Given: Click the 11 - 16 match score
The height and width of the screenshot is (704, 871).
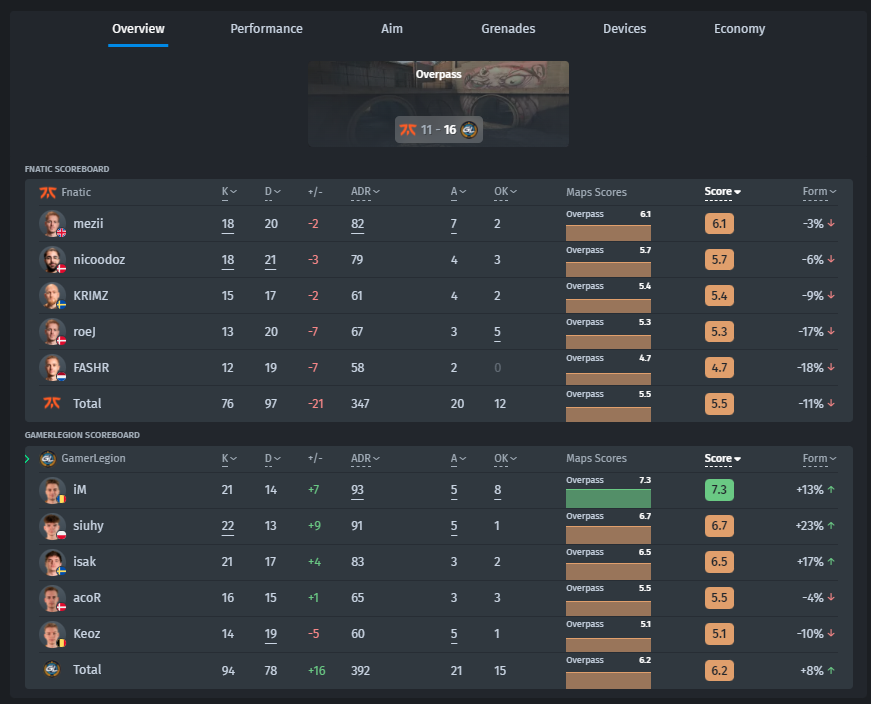Looking at the screenshot, I should (x=438, y=129).
